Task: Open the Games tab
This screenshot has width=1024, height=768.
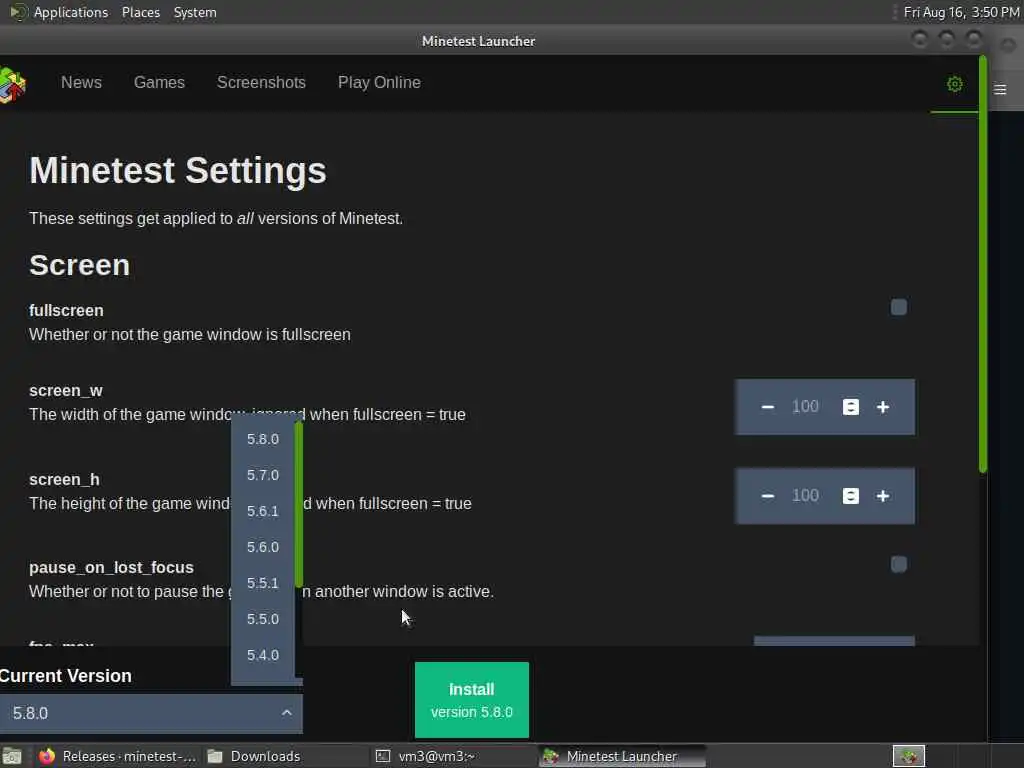Action: (159, 82)
